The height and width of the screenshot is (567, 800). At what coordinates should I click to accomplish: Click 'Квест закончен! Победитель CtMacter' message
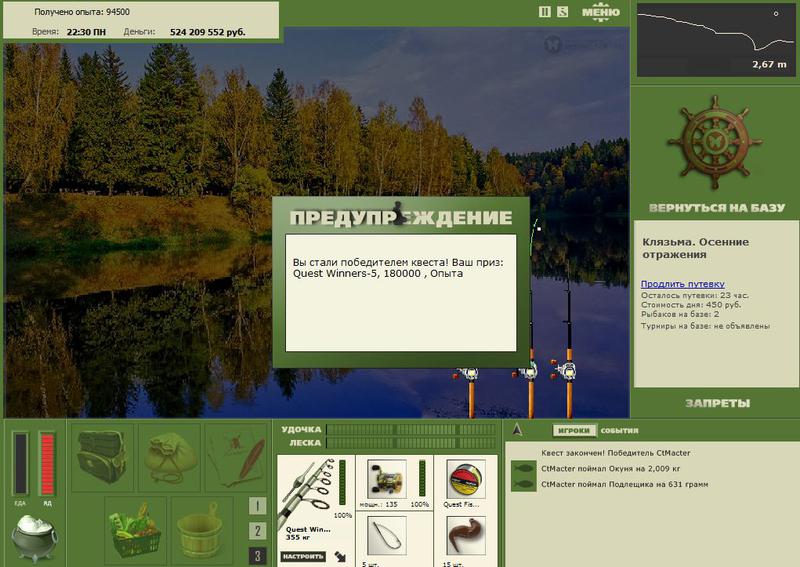(x=615, y=453)
